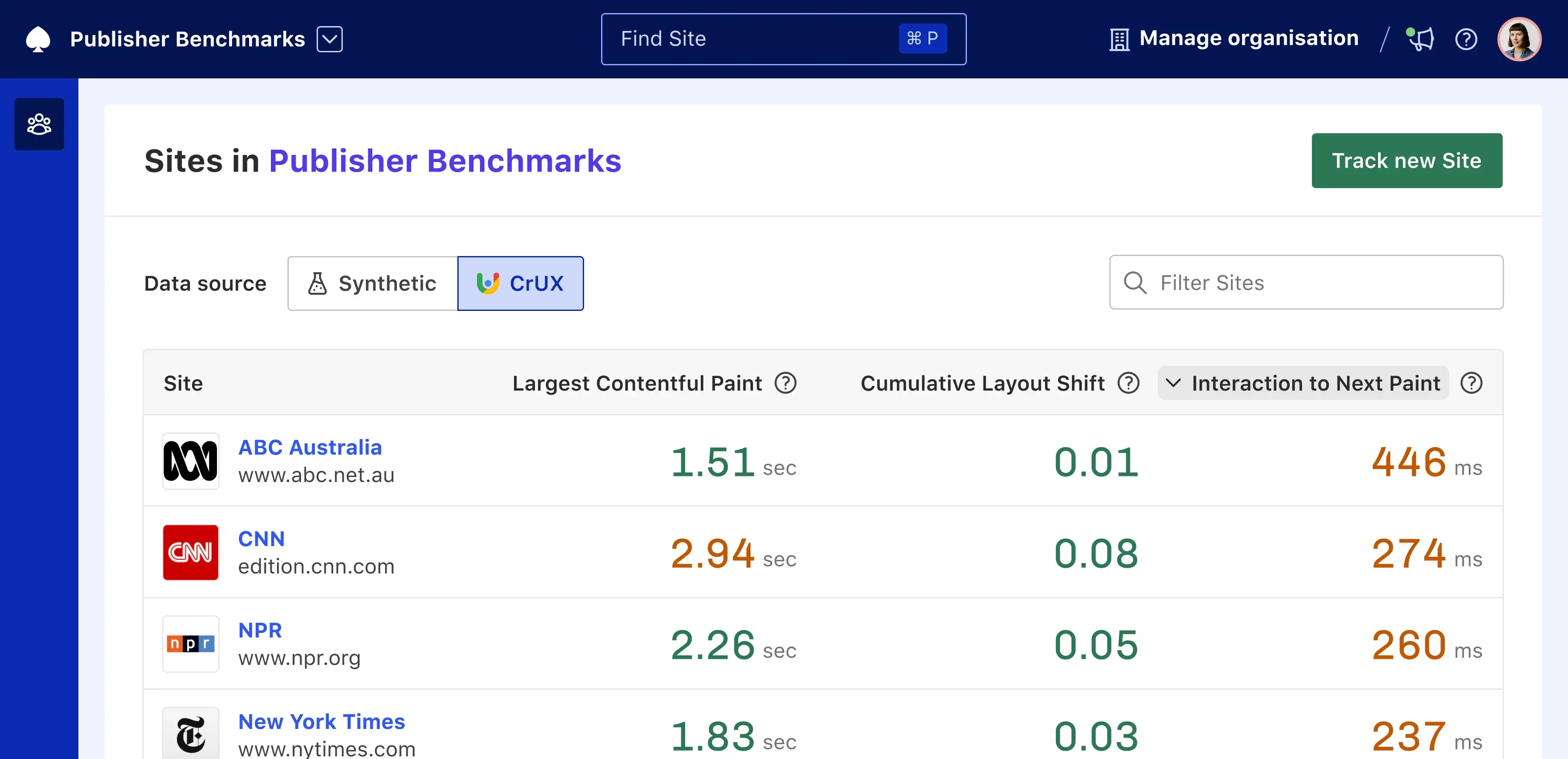Click the CNN logo thumbnail

(190, 552)
